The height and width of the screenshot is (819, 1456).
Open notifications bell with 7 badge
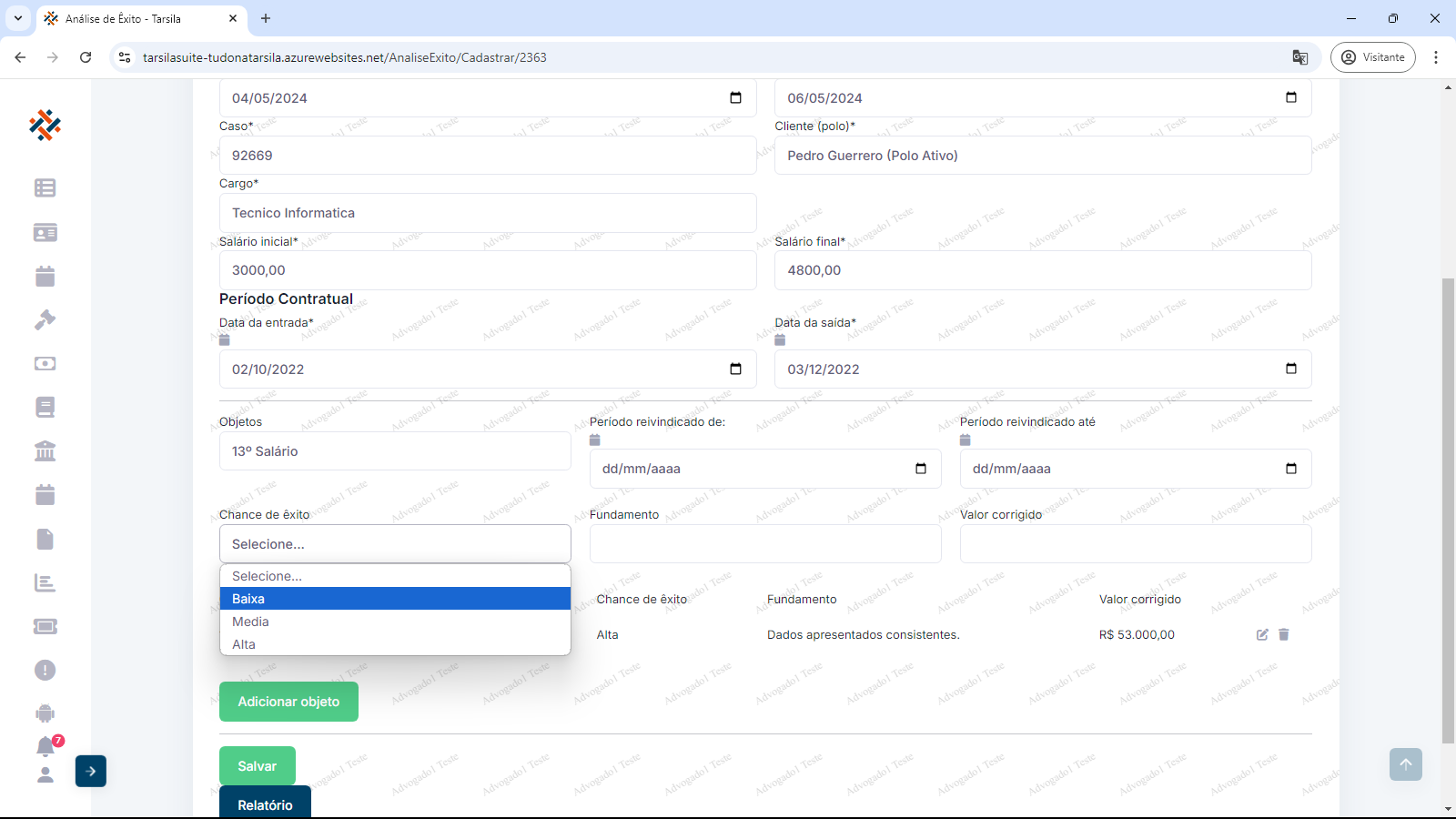45,746
